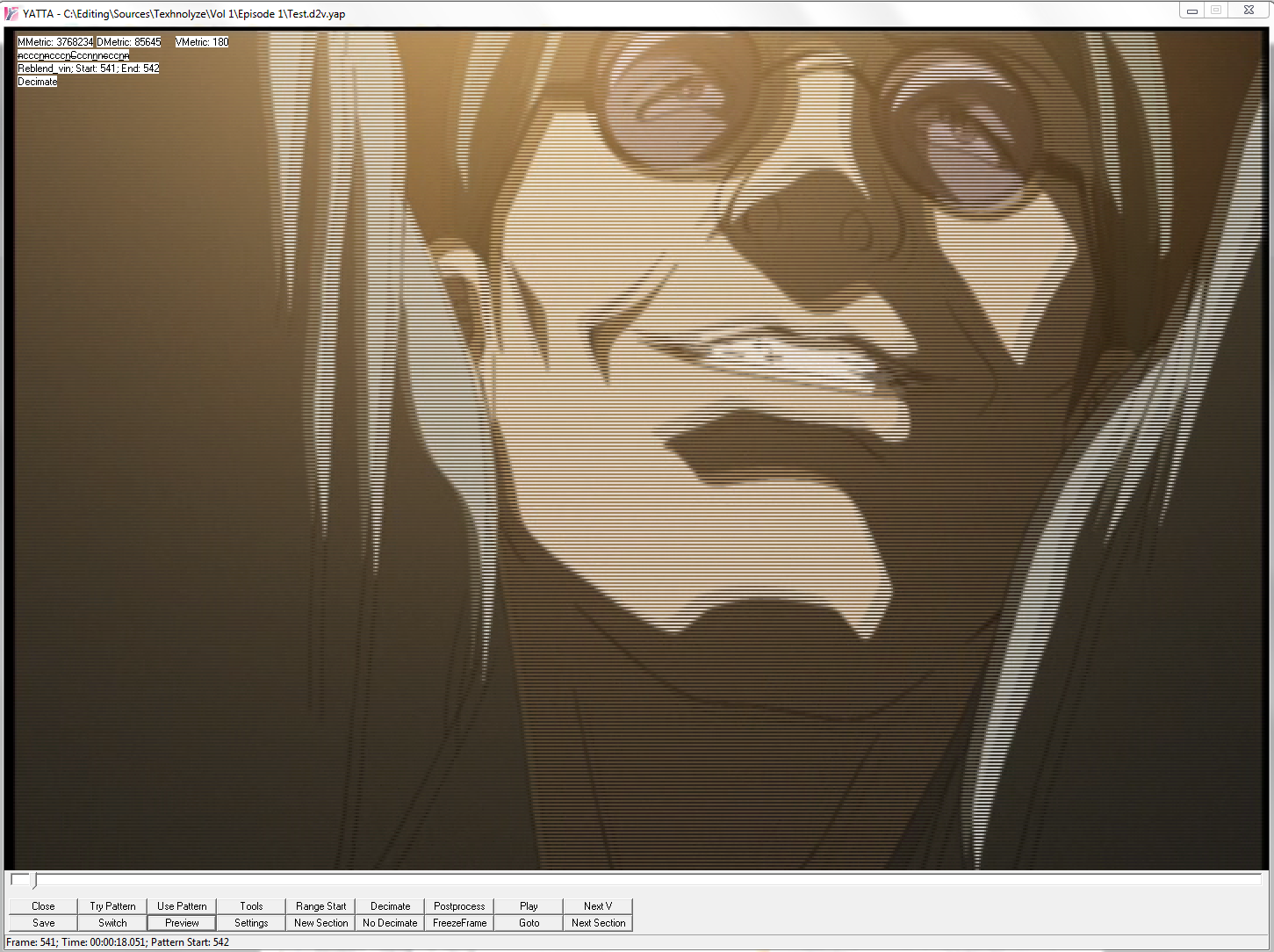Viewport: 1274px width, 952px height.
Task: Click the YATTA app icon in the title bar
Action: pos(11,13)
